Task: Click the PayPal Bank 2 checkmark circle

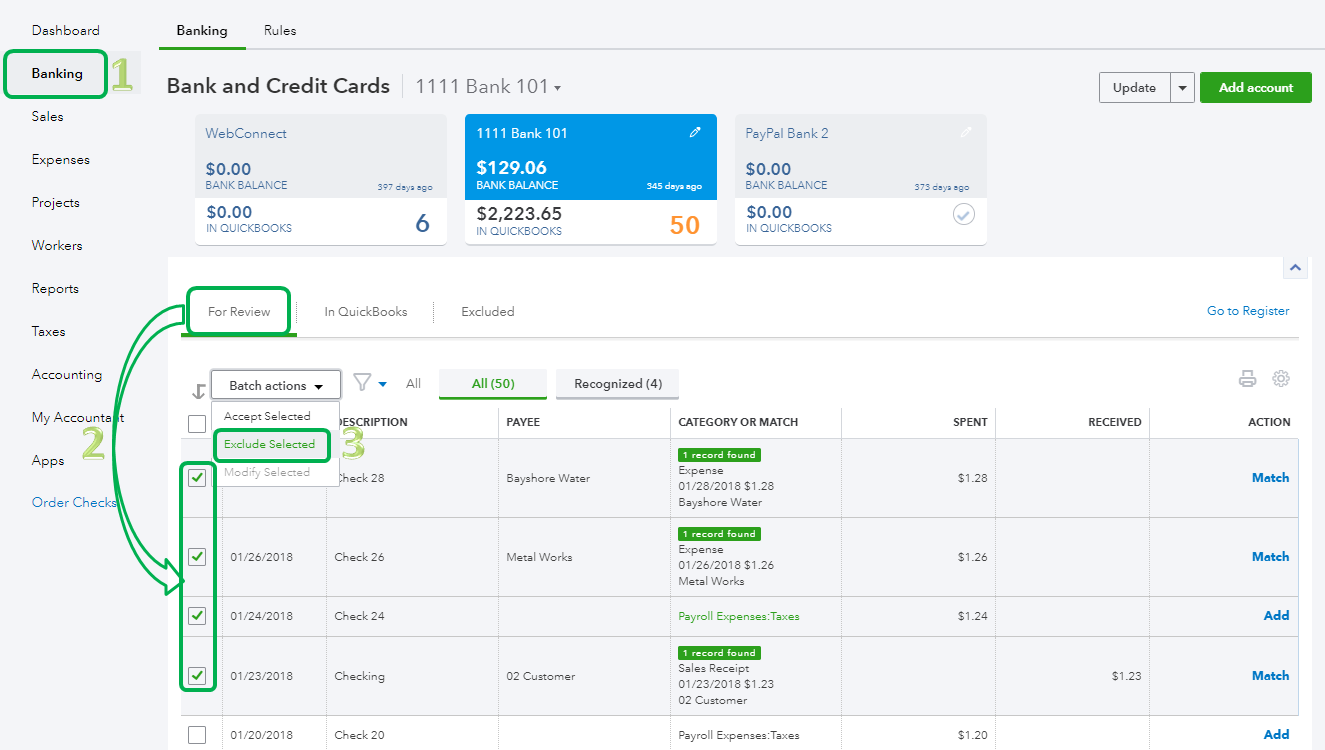Action: (x=963, y=214)
